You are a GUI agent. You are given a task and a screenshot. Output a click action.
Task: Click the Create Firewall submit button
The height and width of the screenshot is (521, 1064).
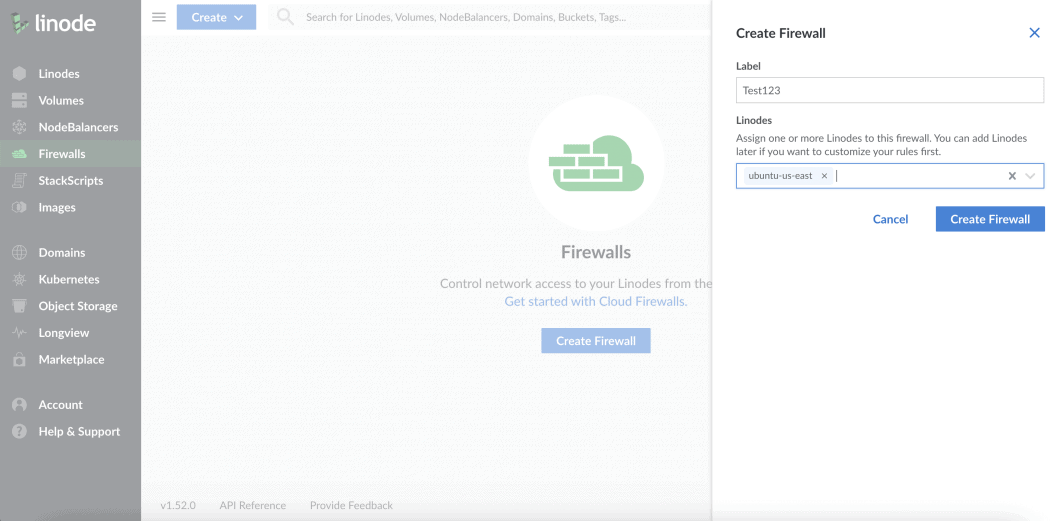click(989, 219)
